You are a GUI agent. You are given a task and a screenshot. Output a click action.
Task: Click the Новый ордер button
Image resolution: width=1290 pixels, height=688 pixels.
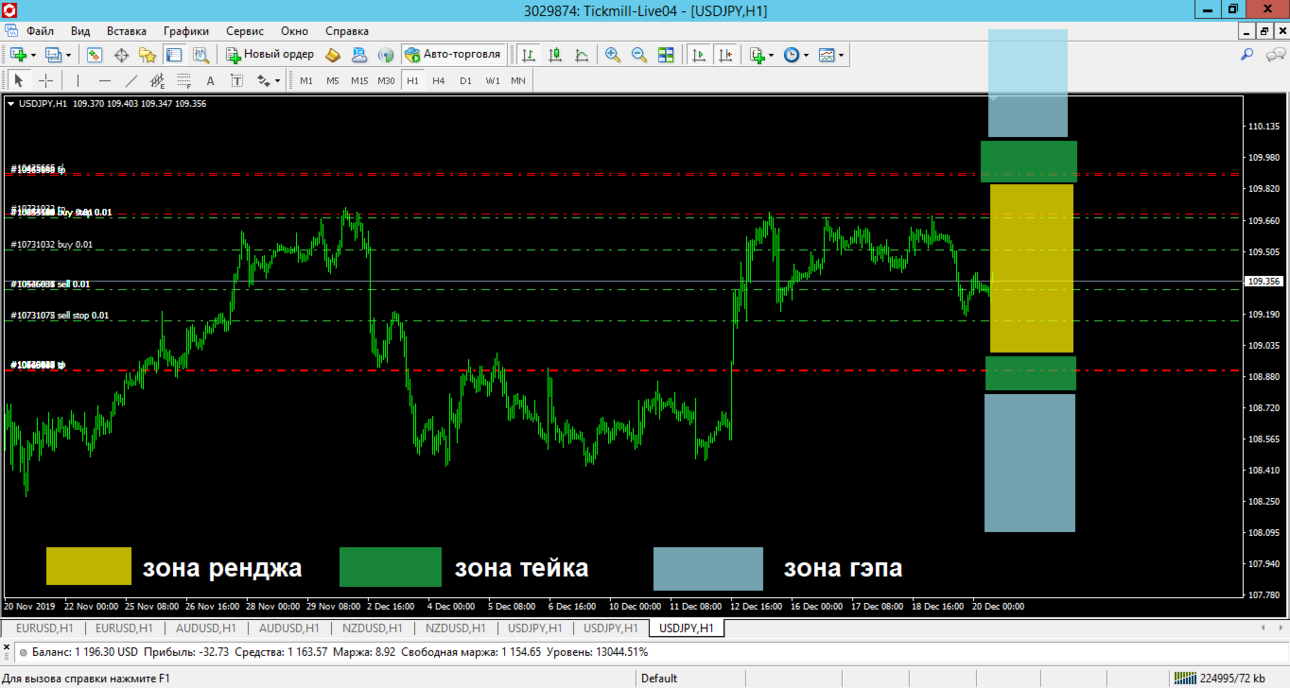[x=270, y=55]
